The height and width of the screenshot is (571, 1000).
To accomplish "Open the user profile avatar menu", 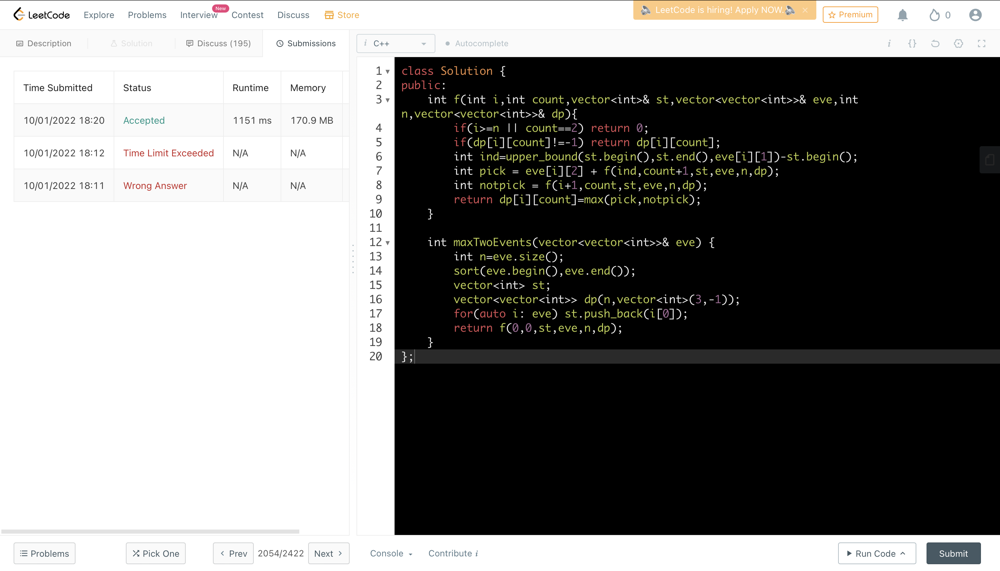I will (975, 15).
